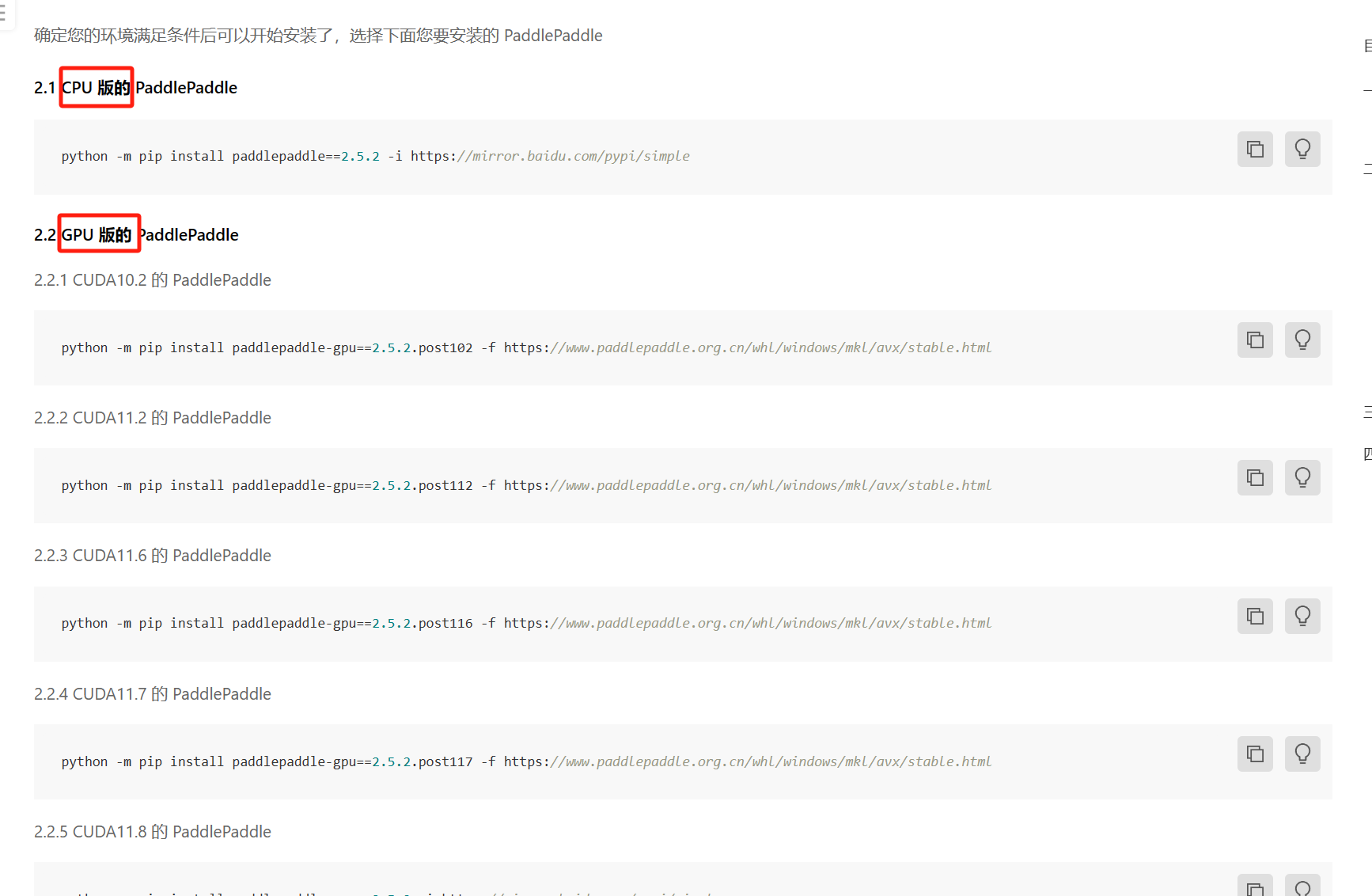
Task: Click the intro sentence "确定您的环境满足条件后可以开始安装了"
Action: click(x=184, y=36)
